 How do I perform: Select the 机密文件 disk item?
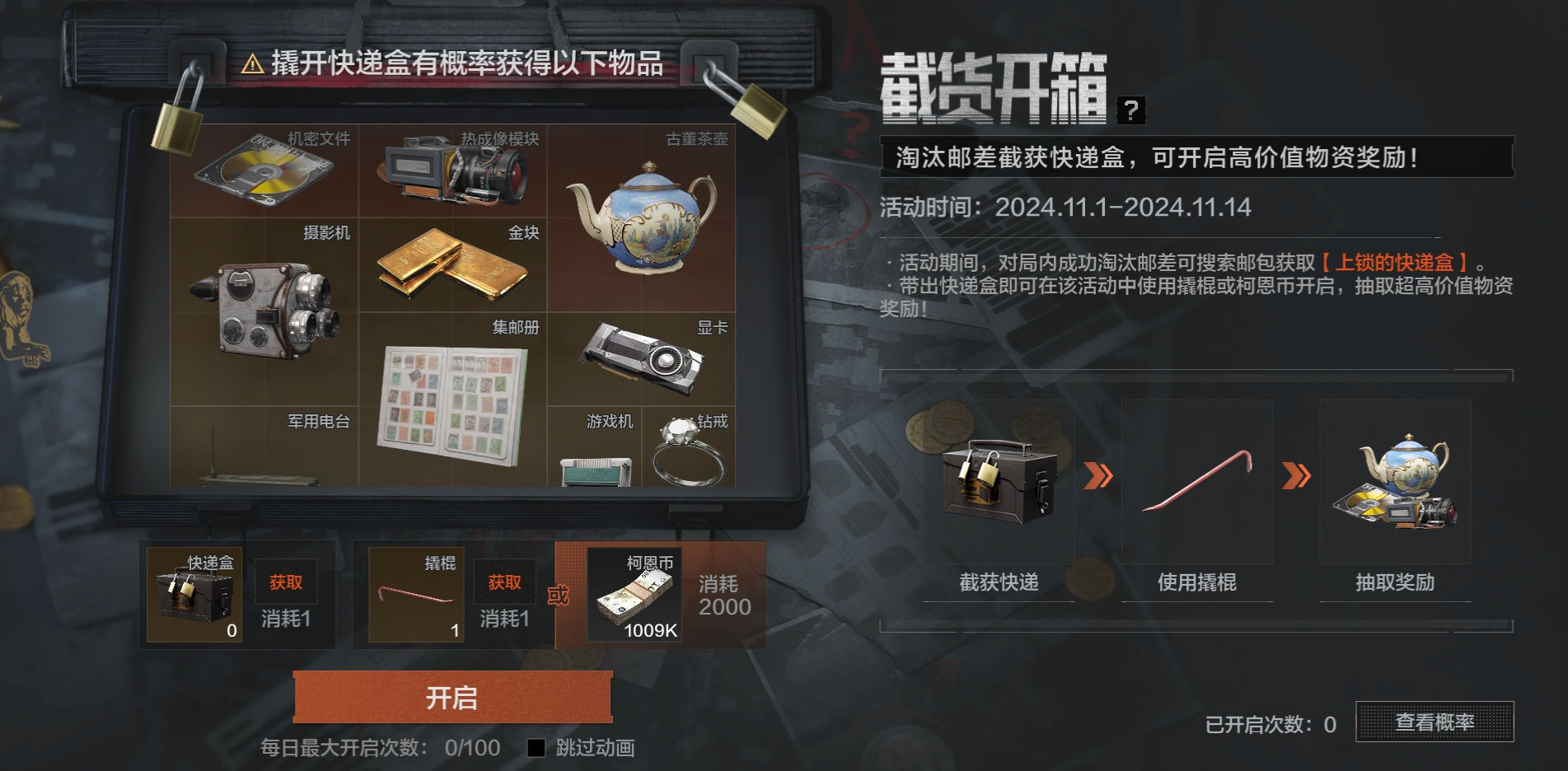click(264, 171)
